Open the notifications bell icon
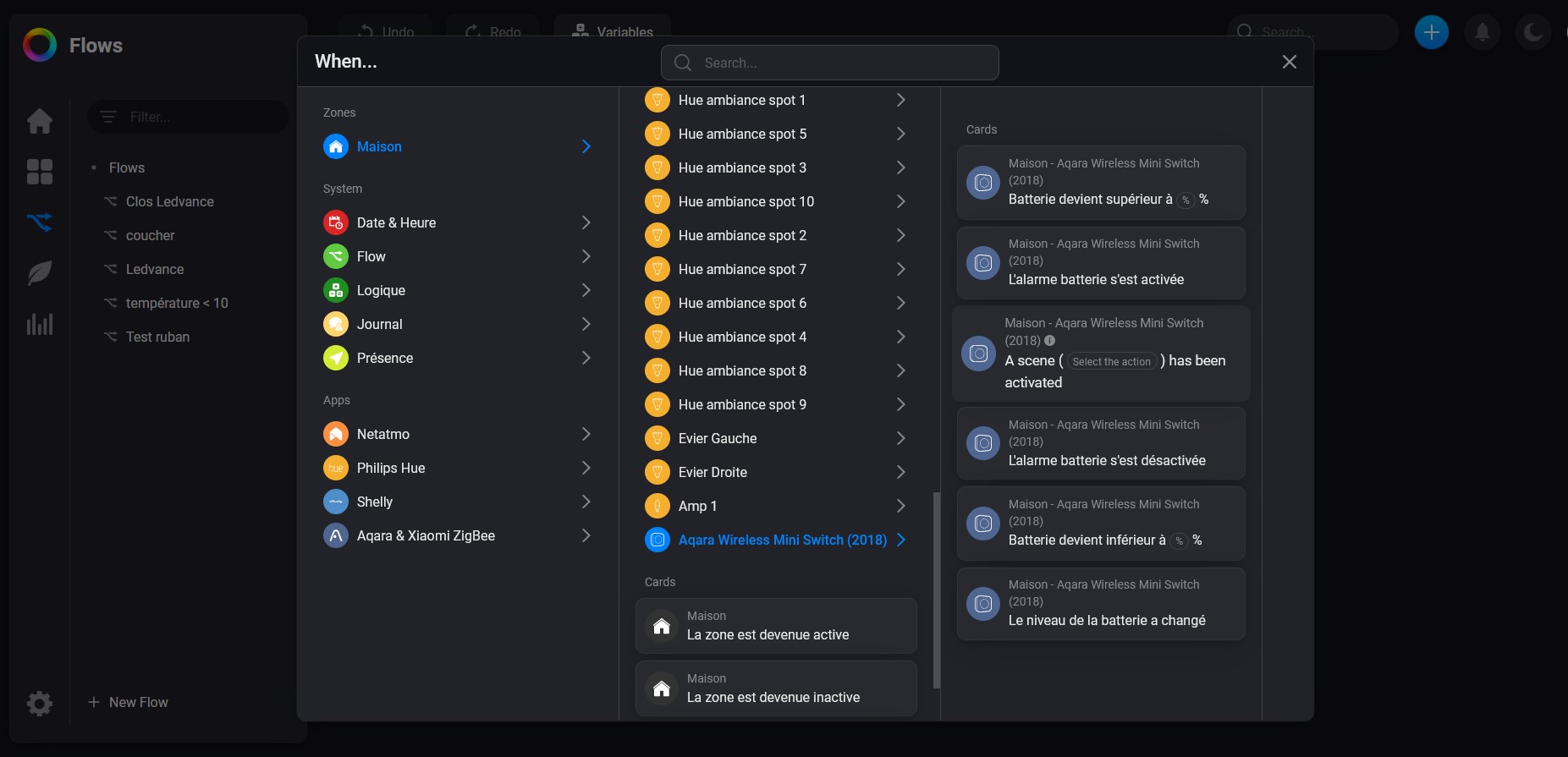This screenshot has height=757, width=1568. (1483, 32)
